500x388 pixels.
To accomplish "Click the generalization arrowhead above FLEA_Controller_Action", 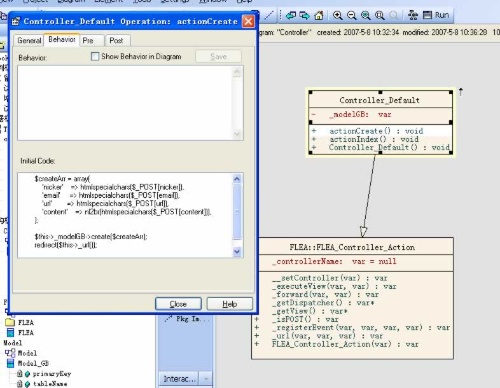I will coord(363,231).
